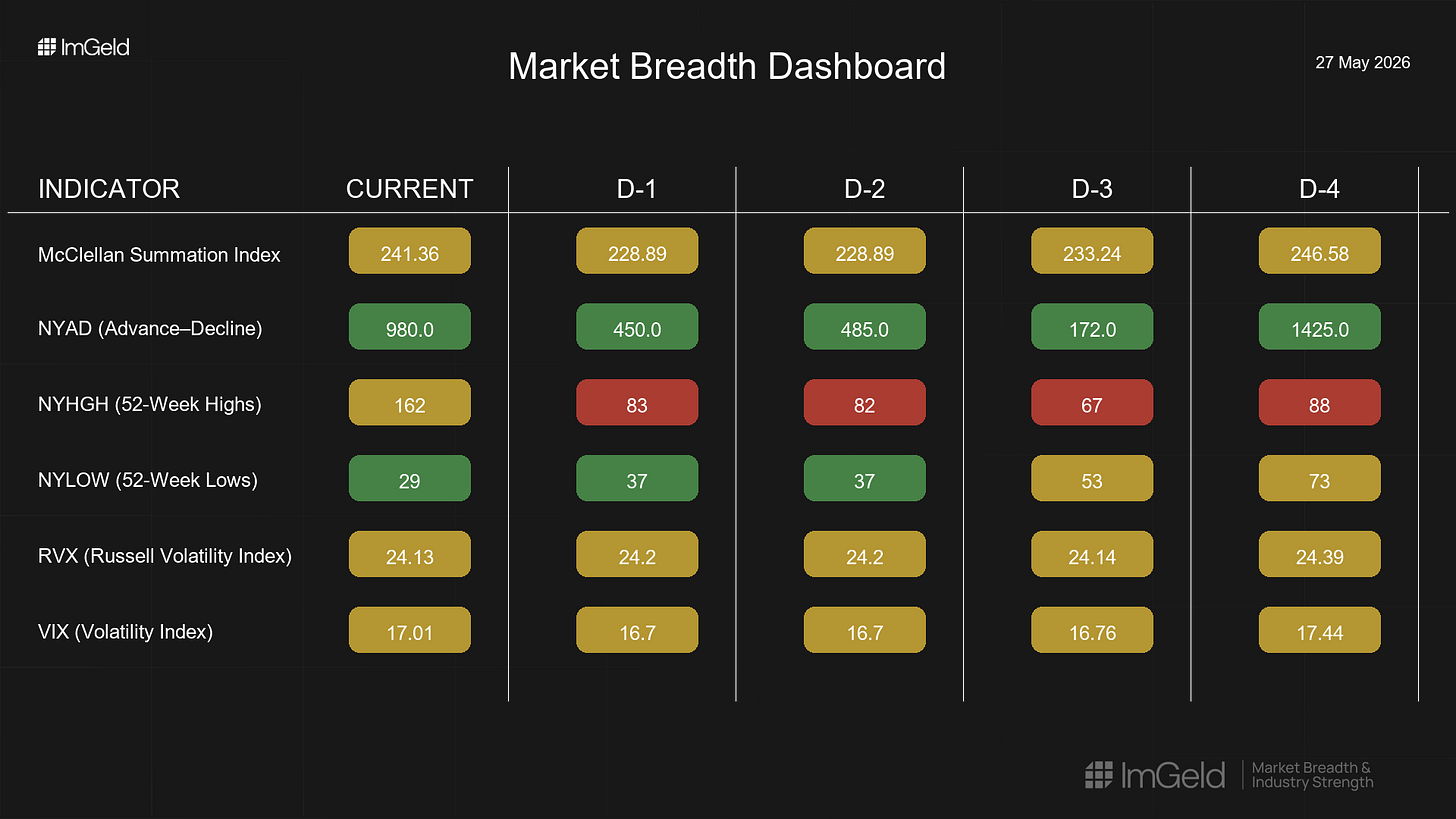The height and width of the screenshot is (819, 1456).
Task: Click the NYHGH D-3 cell showing 67
Action: 1092,403
